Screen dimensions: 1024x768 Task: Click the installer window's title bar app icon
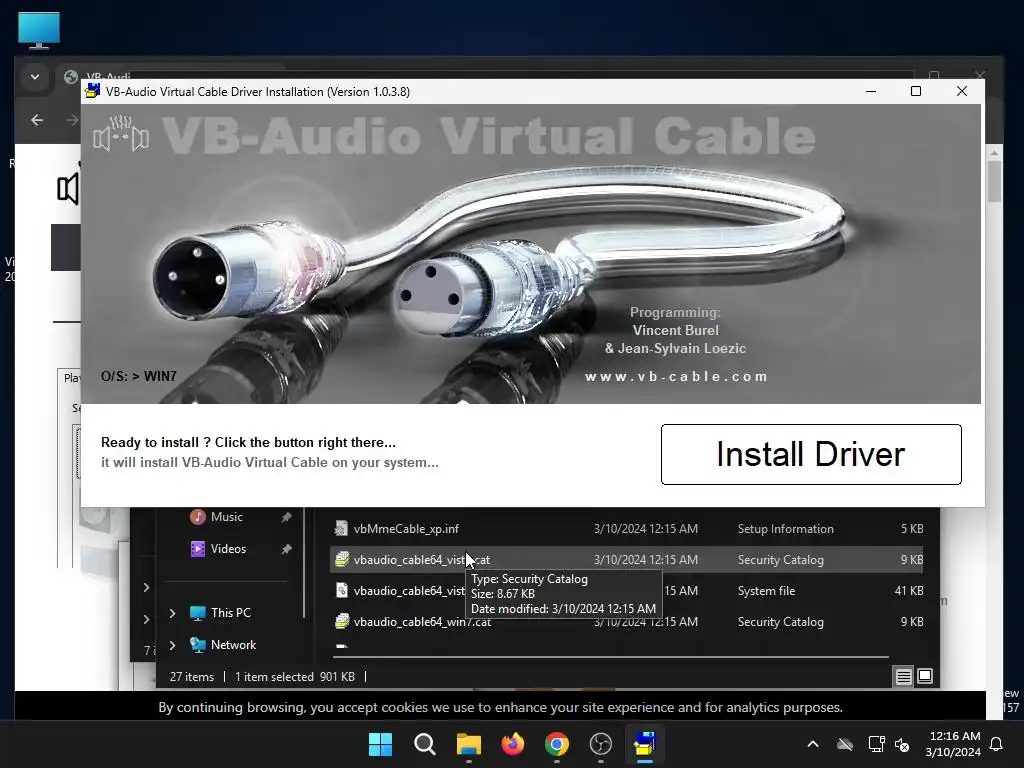pos(93,91)
